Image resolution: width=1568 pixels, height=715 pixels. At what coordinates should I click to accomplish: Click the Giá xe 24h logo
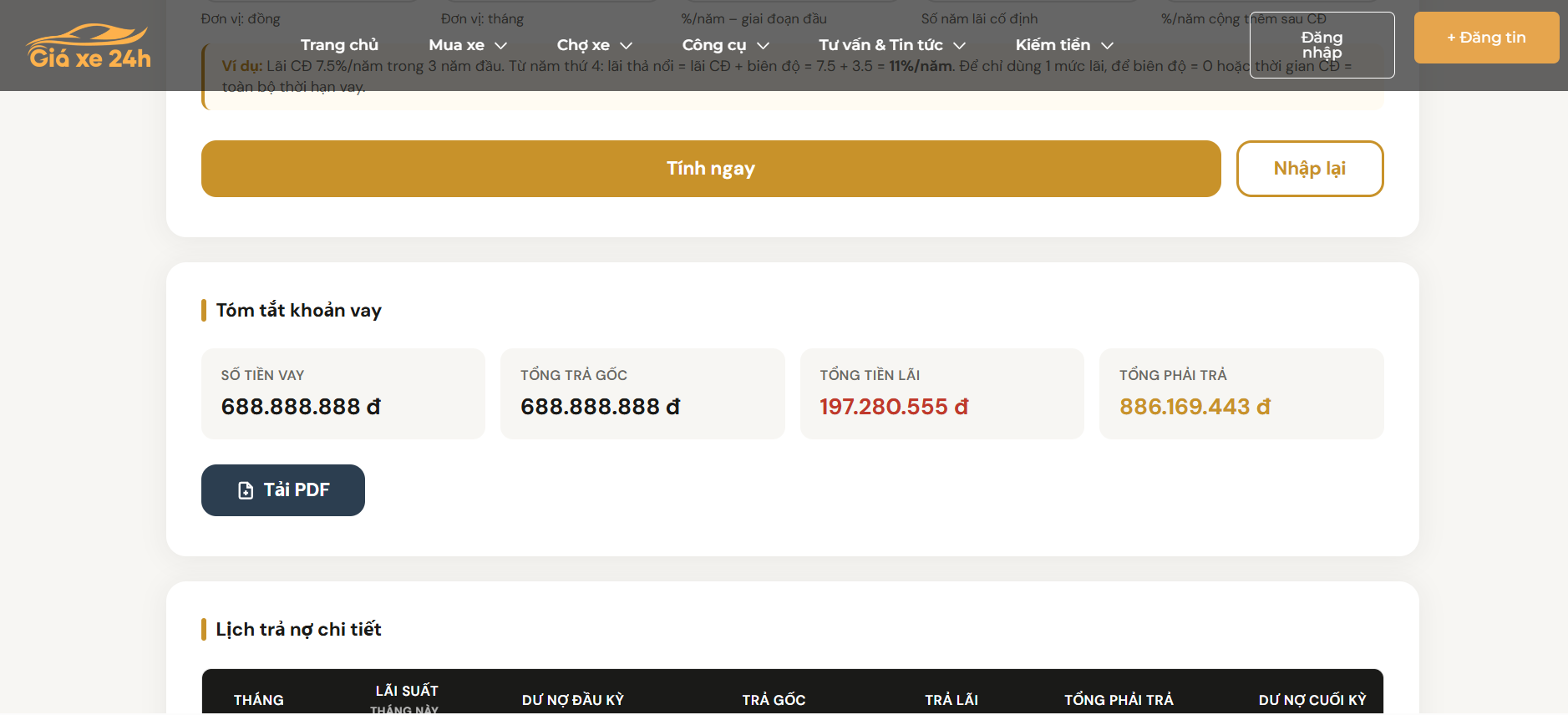[89, 46]
